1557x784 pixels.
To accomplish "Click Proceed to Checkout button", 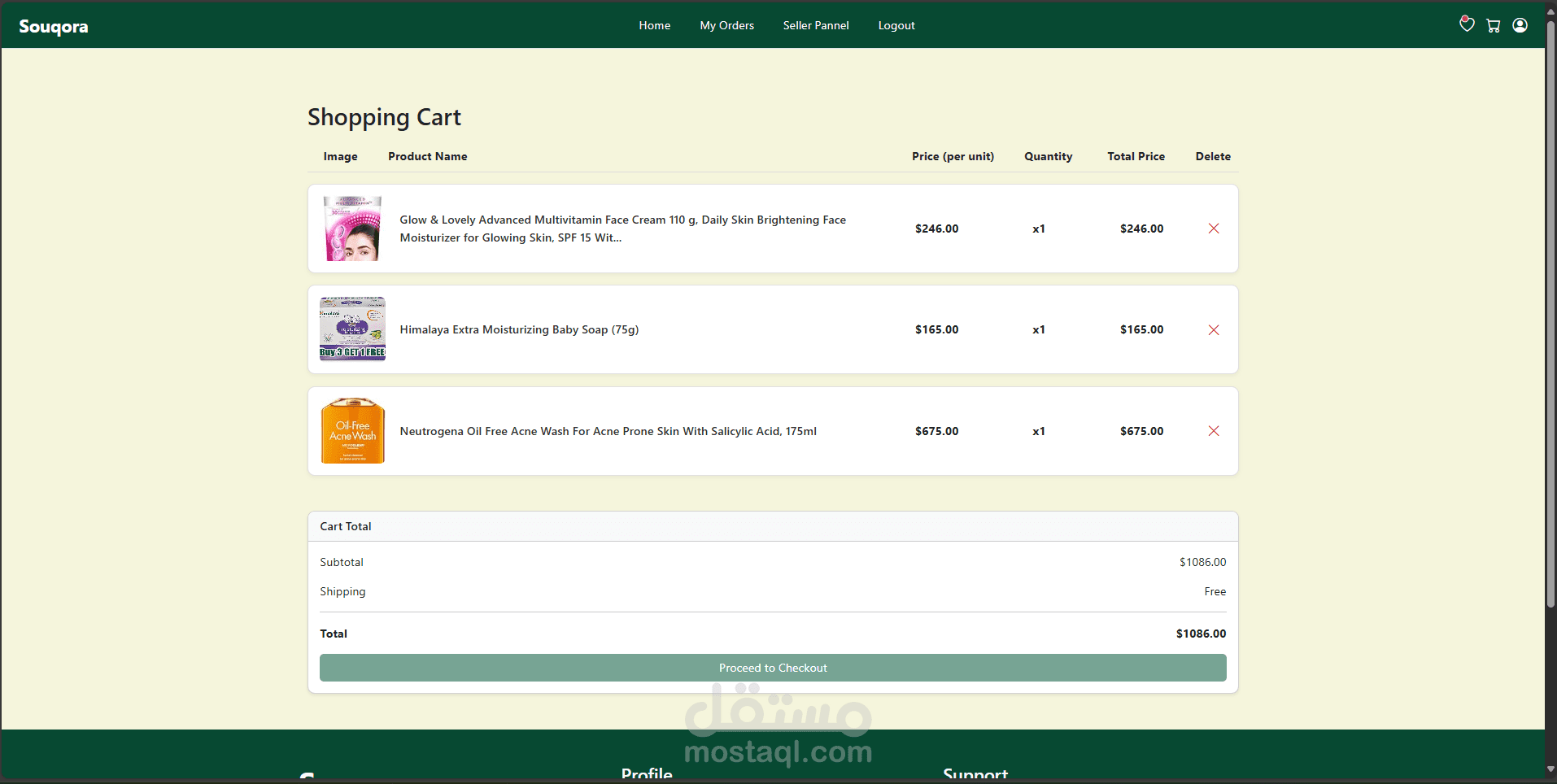I will [773, 668].
